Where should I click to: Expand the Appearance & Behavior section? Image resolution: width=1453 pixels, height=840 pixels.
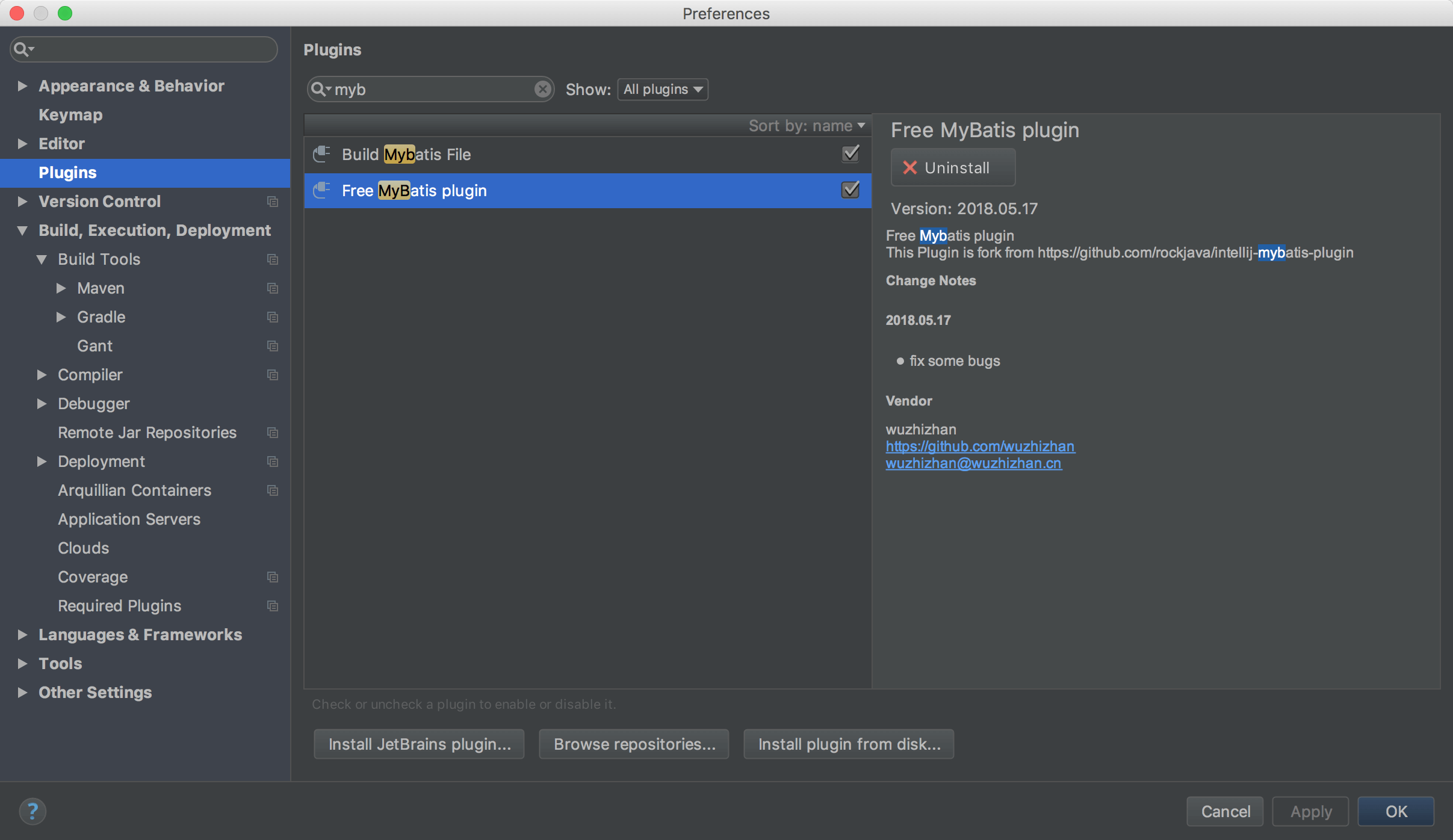pyautogui.click(x=22, y=86)
